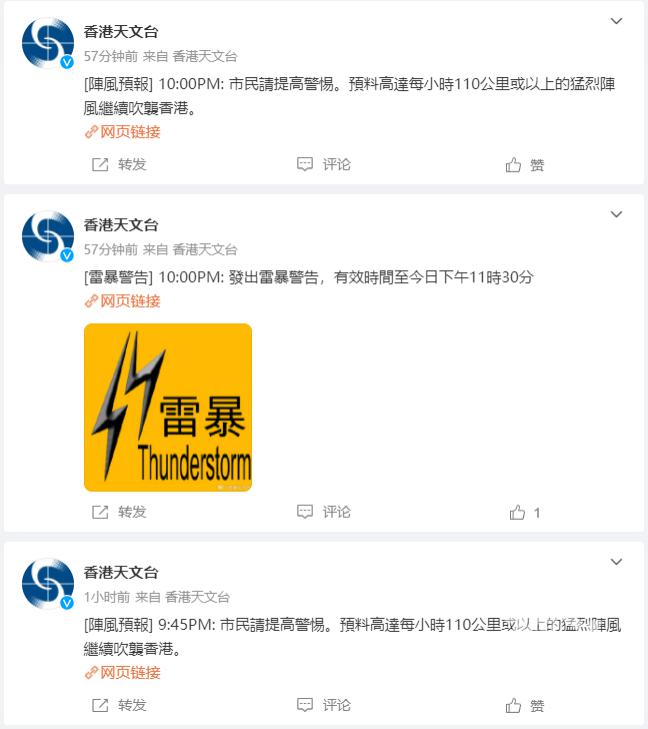Expand options chevron on first post
The width and height of the screenshot is (648, 729).
click(616, 21)
